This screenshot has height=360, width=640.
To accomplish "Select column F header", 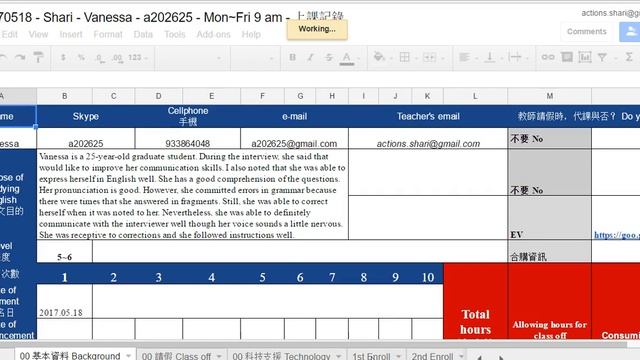I will [x=262, y=96].
